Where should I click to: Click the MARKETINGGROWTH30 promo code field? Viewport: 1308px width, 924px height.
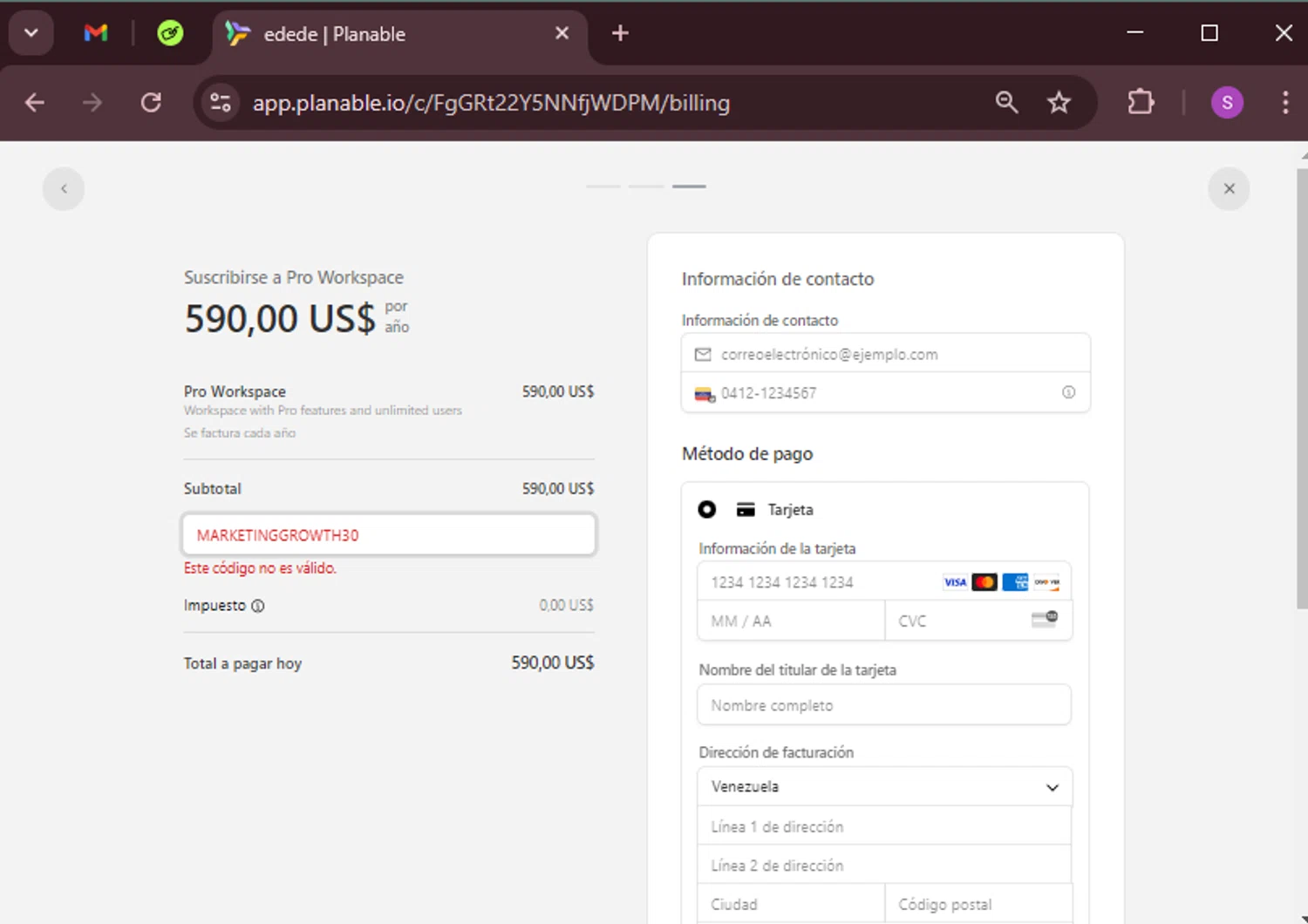pyautogui.click(x=389, y=534)
